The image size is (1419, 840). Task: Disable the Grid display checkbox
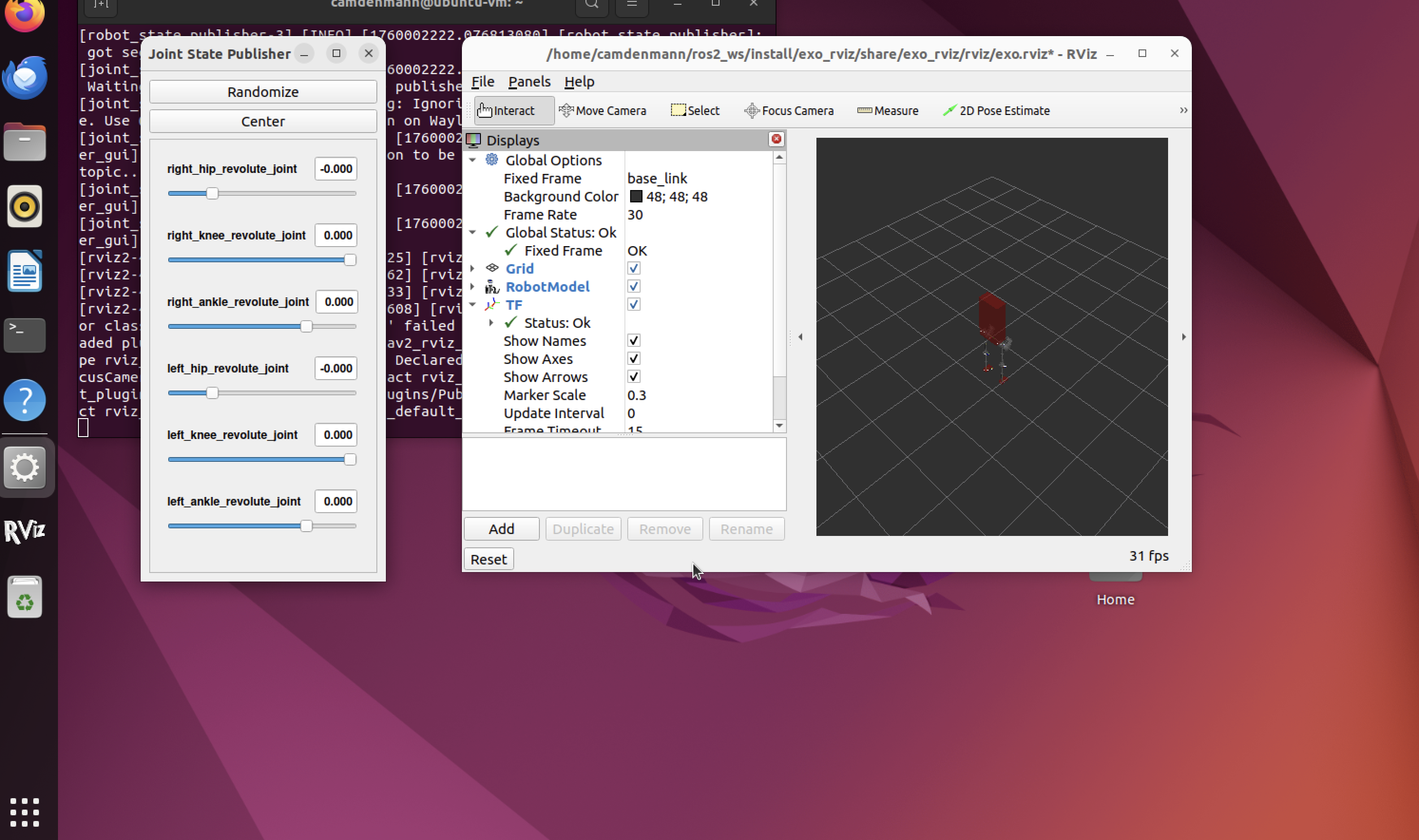click(x=633, y=268)
